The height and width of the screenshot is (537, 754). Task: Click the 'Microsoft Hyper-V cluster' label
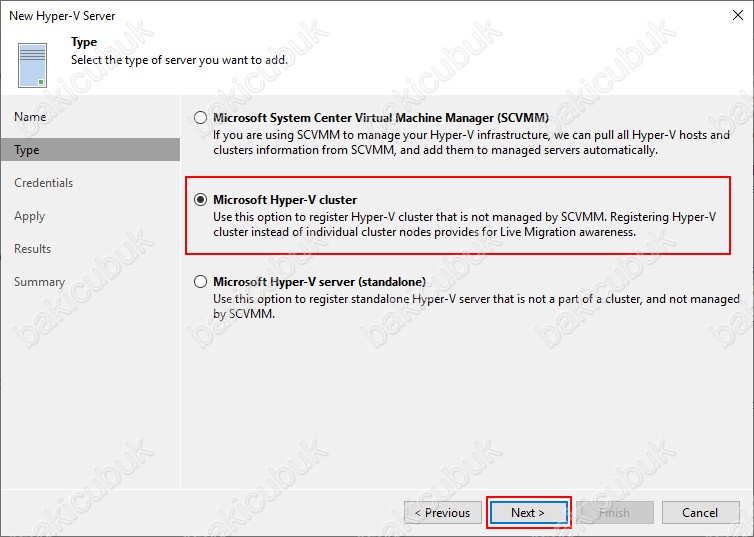pyautogui.click(x=285, y=200)
